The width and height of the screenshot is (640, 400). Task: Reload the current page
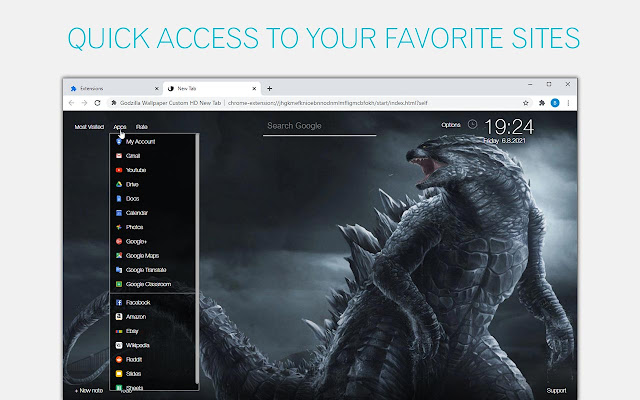point(97,103)
